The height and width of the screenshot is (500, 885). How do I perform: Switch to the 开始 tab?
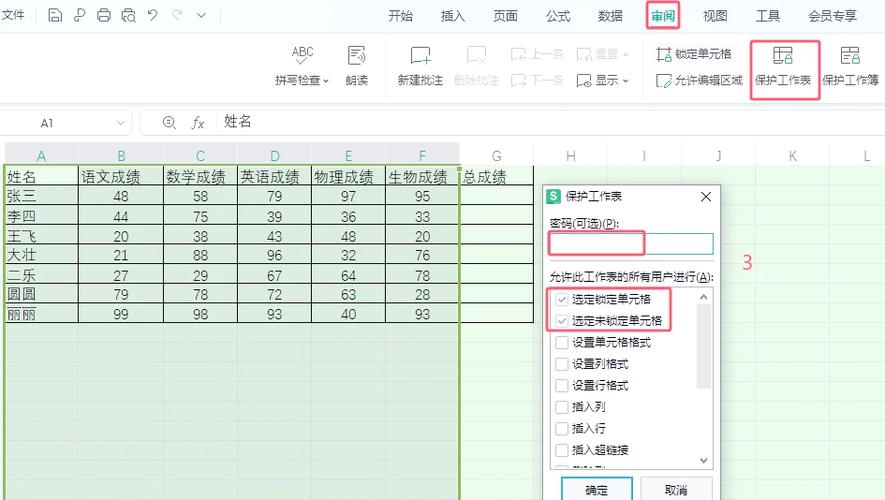click(x=400, y=16)
